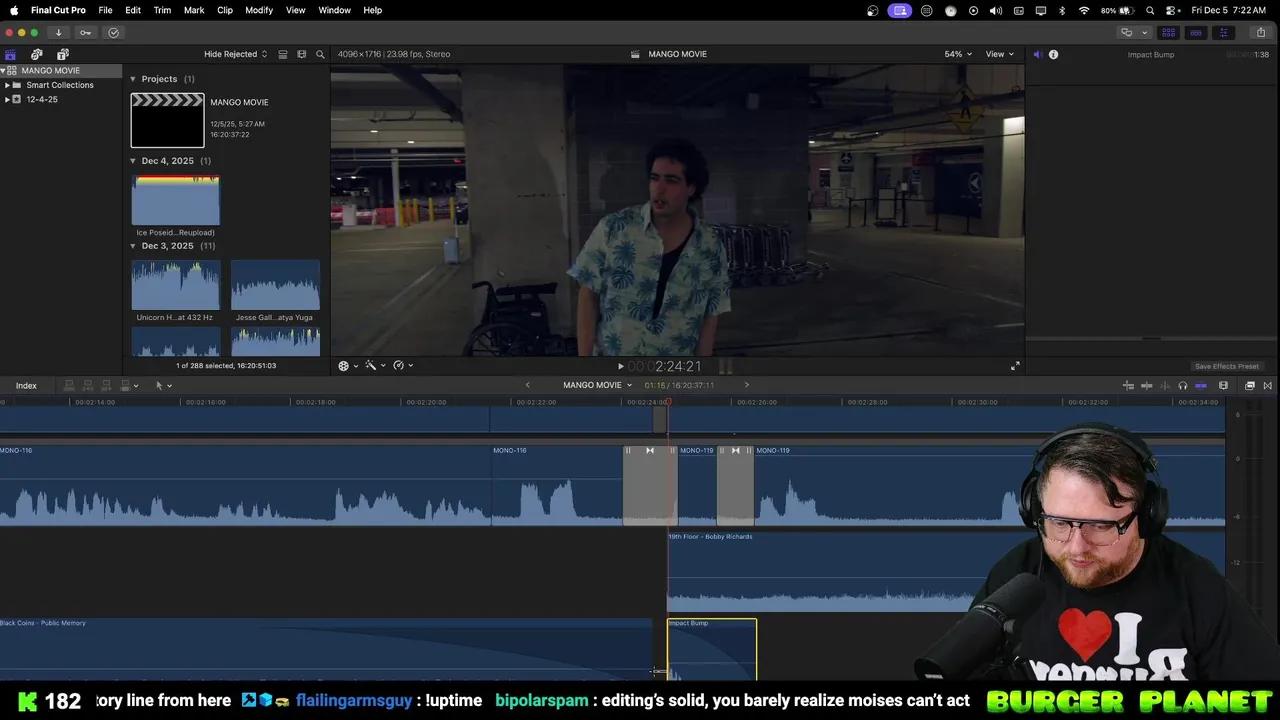Open the Photos and Audio sidebar
This screenshot has width=1280, height=720.
(x=37, y=54)
